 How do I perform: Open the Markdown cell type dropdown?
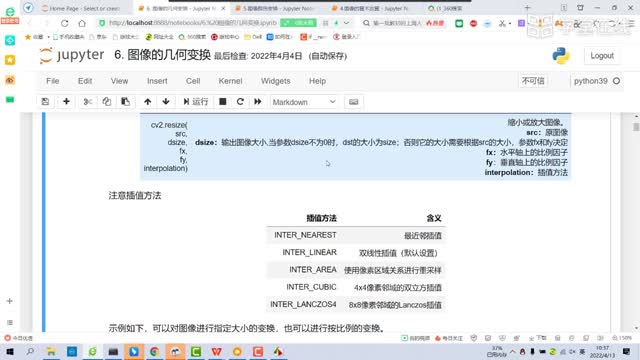click(304, 102)
